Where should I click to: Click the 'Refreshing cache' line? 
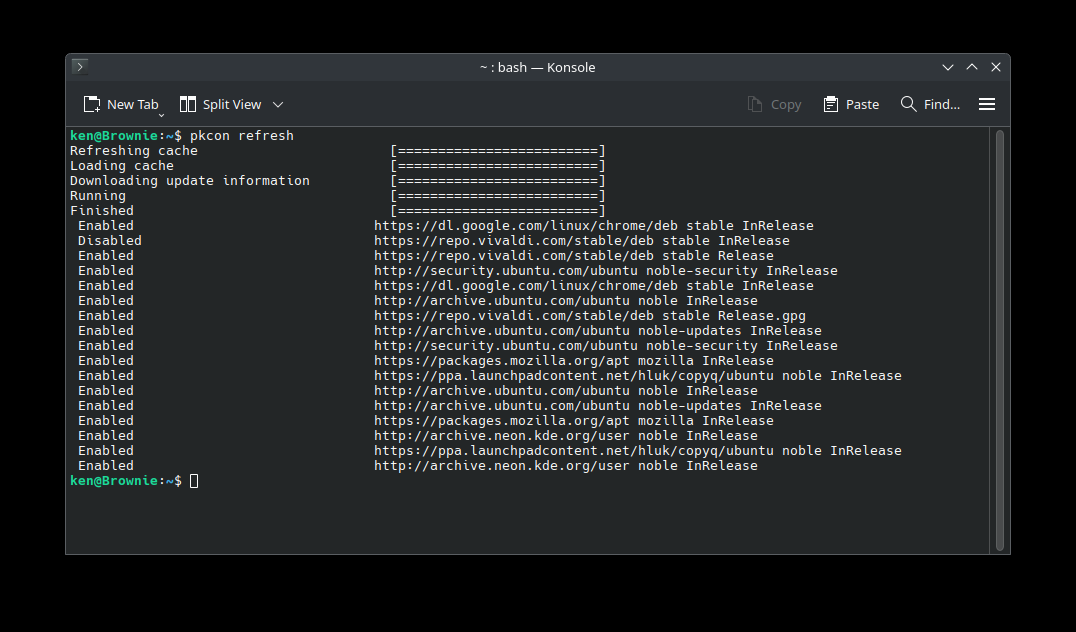tap(134, 150)
